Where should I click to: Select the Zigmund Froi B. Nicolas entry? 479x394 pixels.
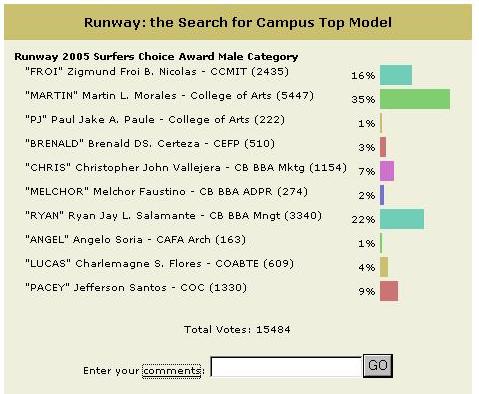[x=157, y=72]
